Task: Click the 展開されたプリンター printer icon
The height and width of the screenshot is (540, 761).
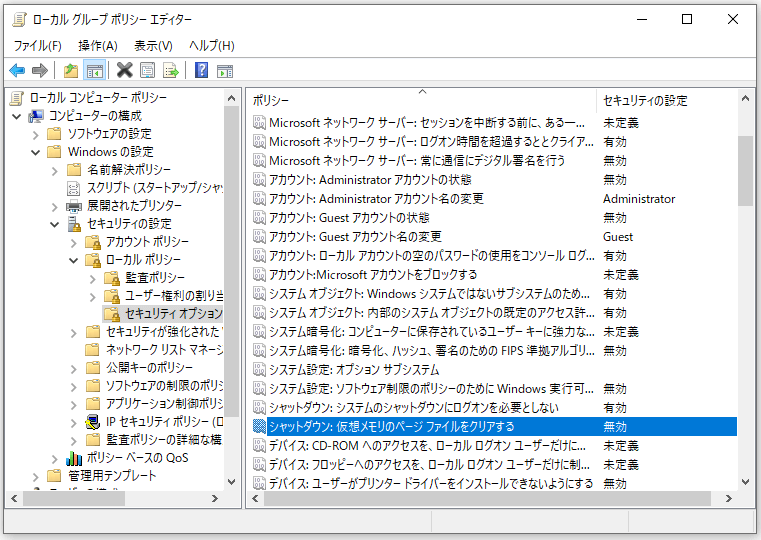Action: click(74, 206)
